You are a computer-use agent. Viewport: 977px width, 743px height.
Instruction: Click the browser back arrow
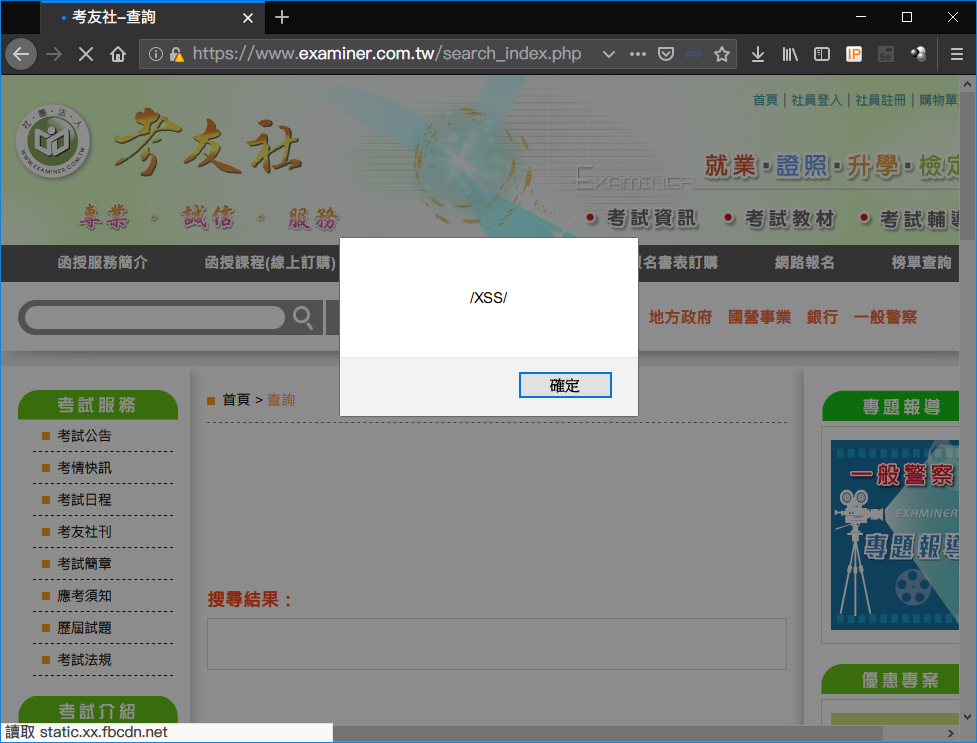[x=21, y=54]
